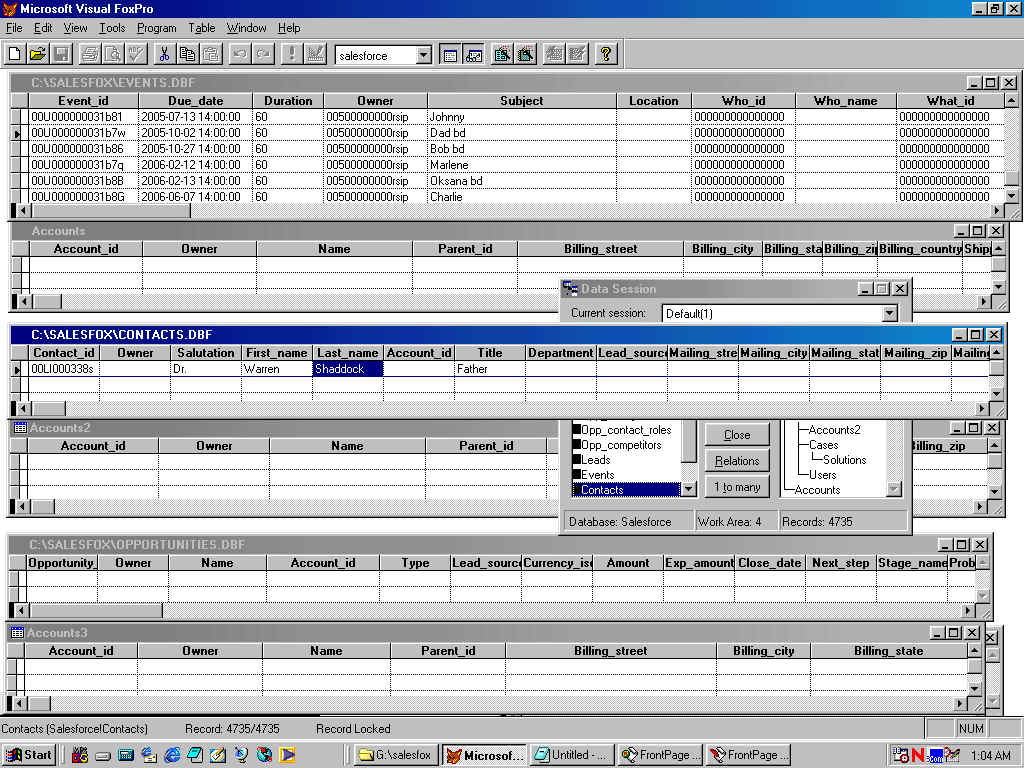Click the Due_date column header in Events
Screen dimensions: 1024x768
tap(195, 101)
